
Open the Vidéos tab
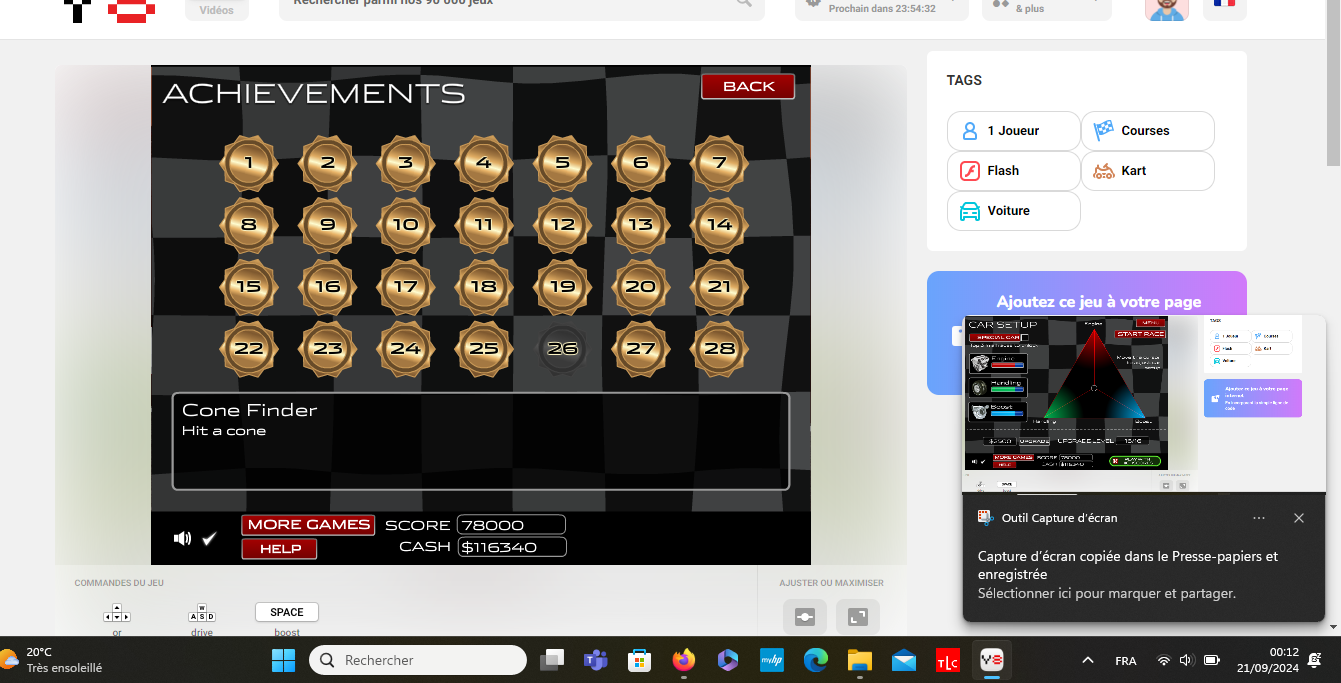click(x=217, y=10)
